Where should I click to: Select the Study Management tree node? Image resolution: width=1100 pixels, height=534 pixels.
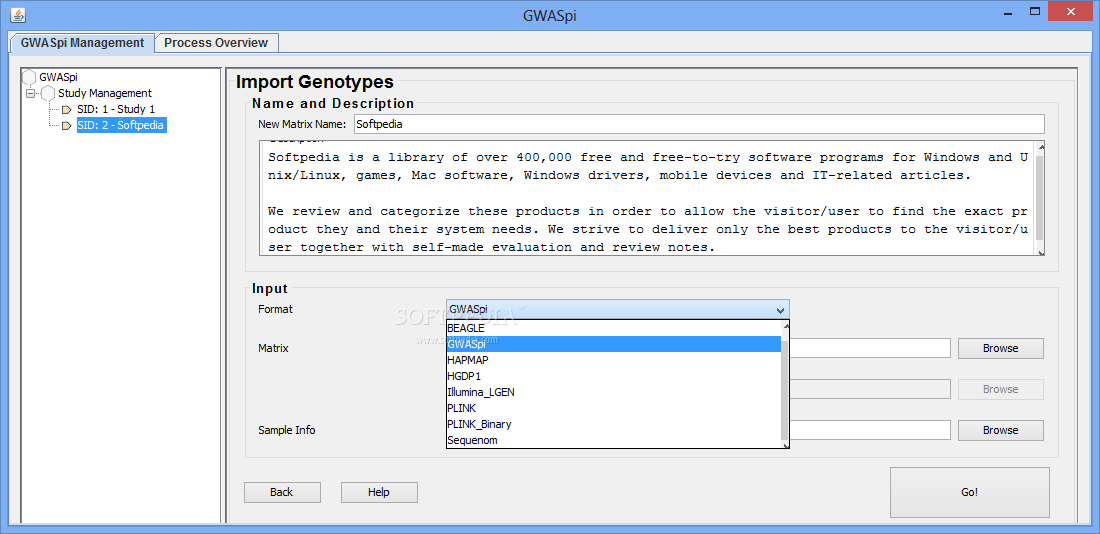point(105,93)
